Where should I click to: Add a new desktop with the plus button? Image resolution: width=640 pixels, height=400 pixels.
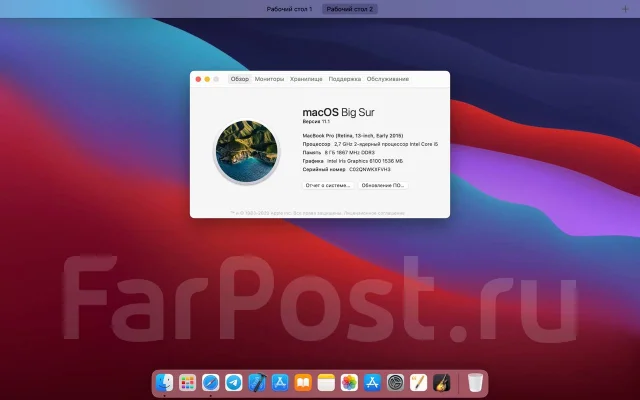coord(625,9)
